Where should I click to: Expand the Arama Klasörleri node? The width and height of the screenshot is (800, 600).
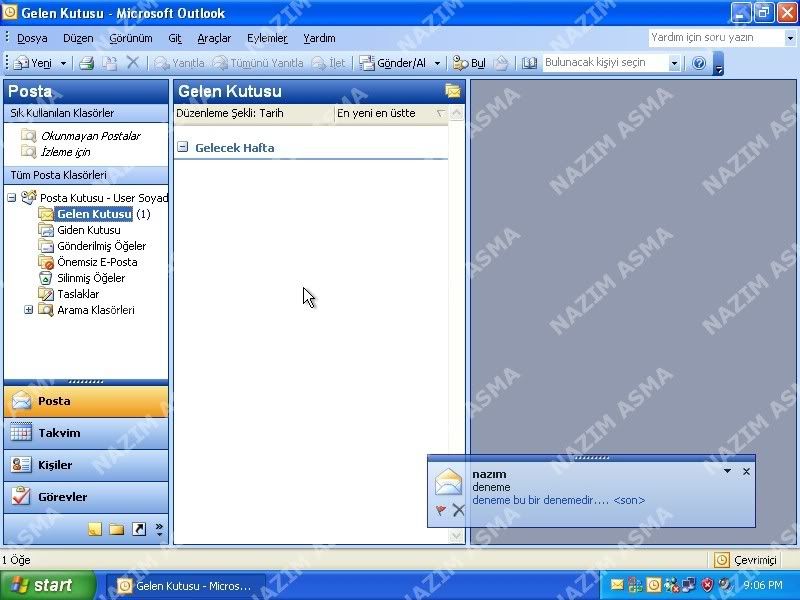[x=29, y=310]
